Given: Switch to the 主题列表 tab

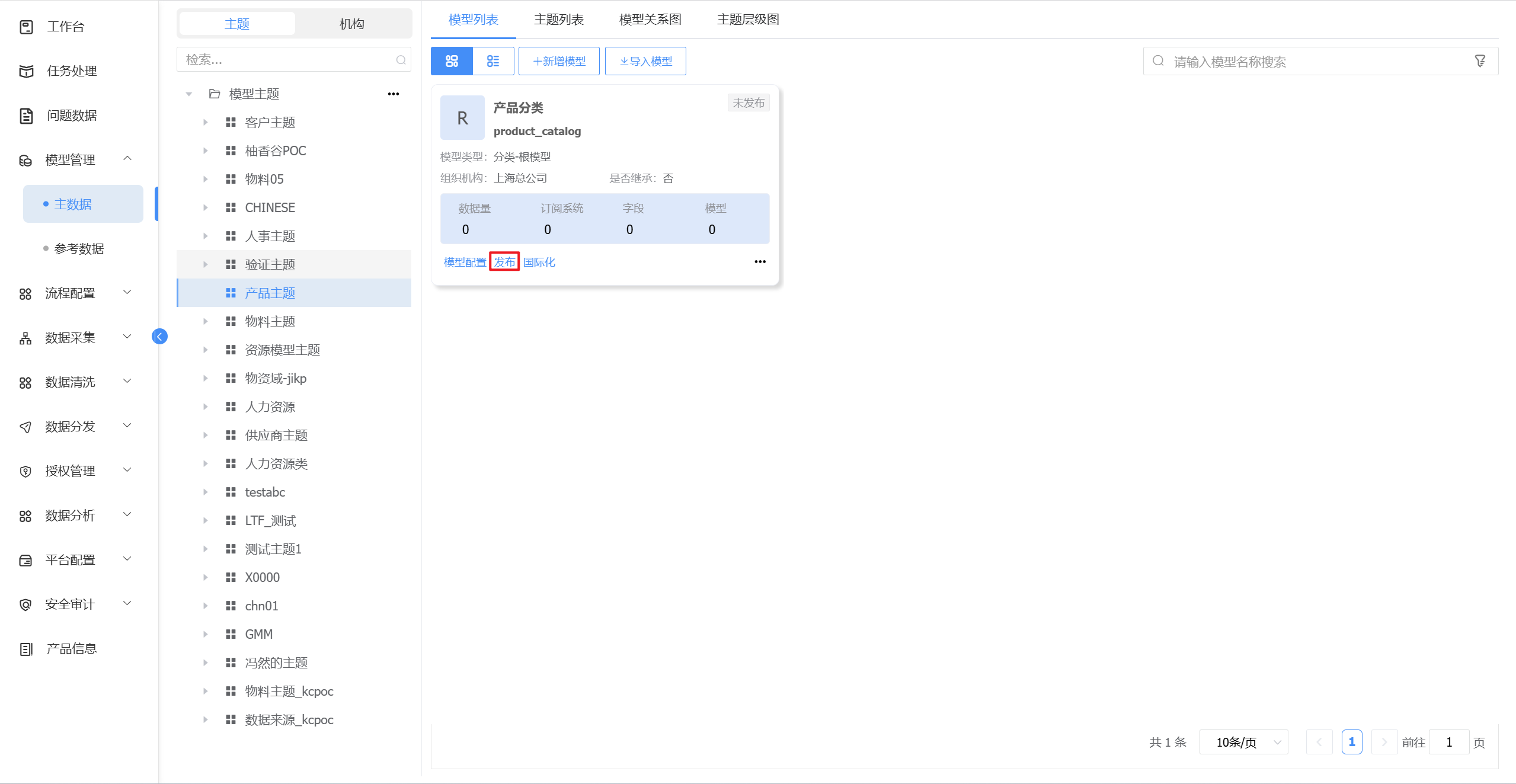Looking at the screenshot, I should pos(558,20).
